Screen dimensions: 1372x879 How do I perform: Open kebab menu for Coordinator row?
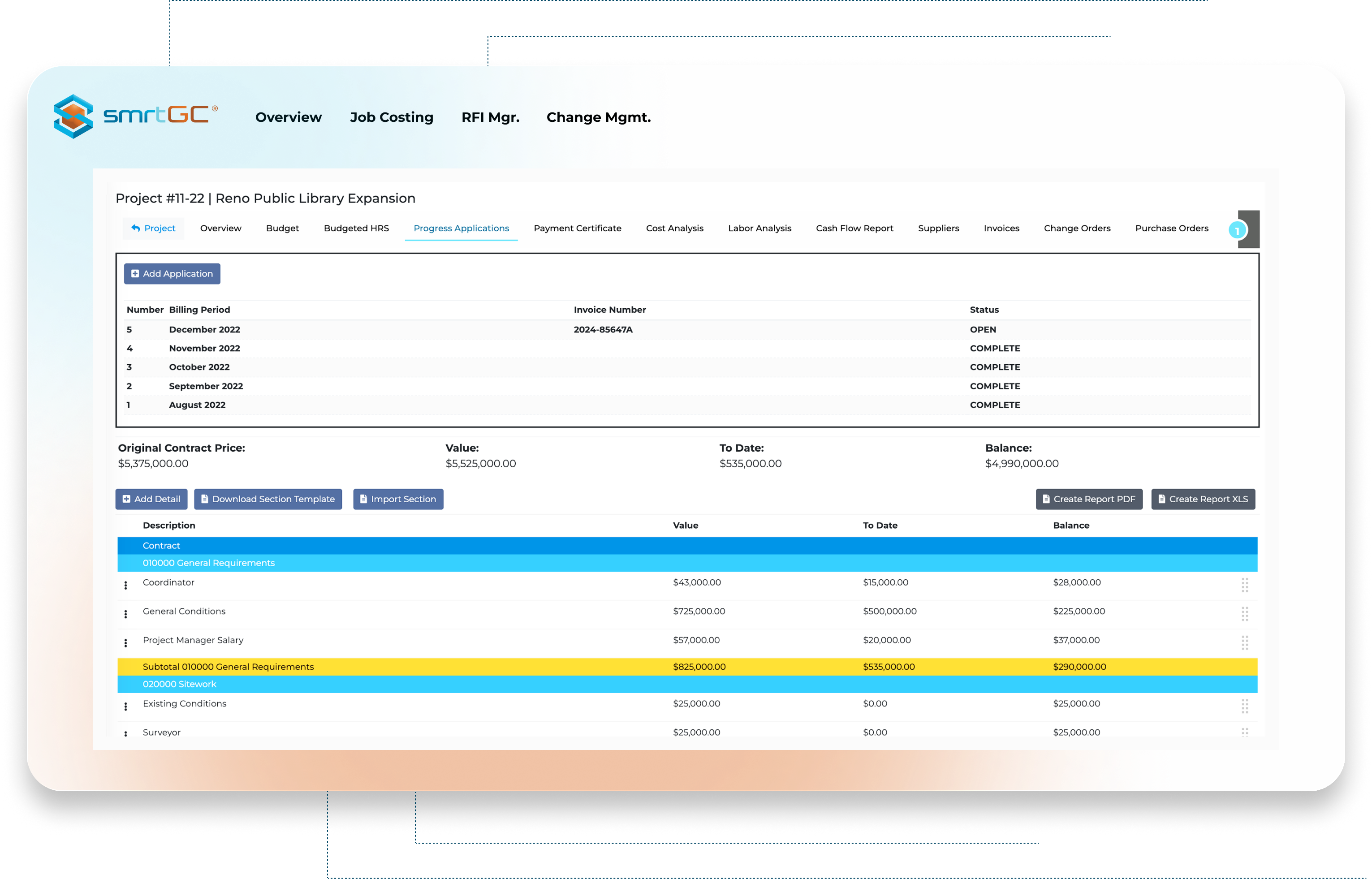point(125,585)
